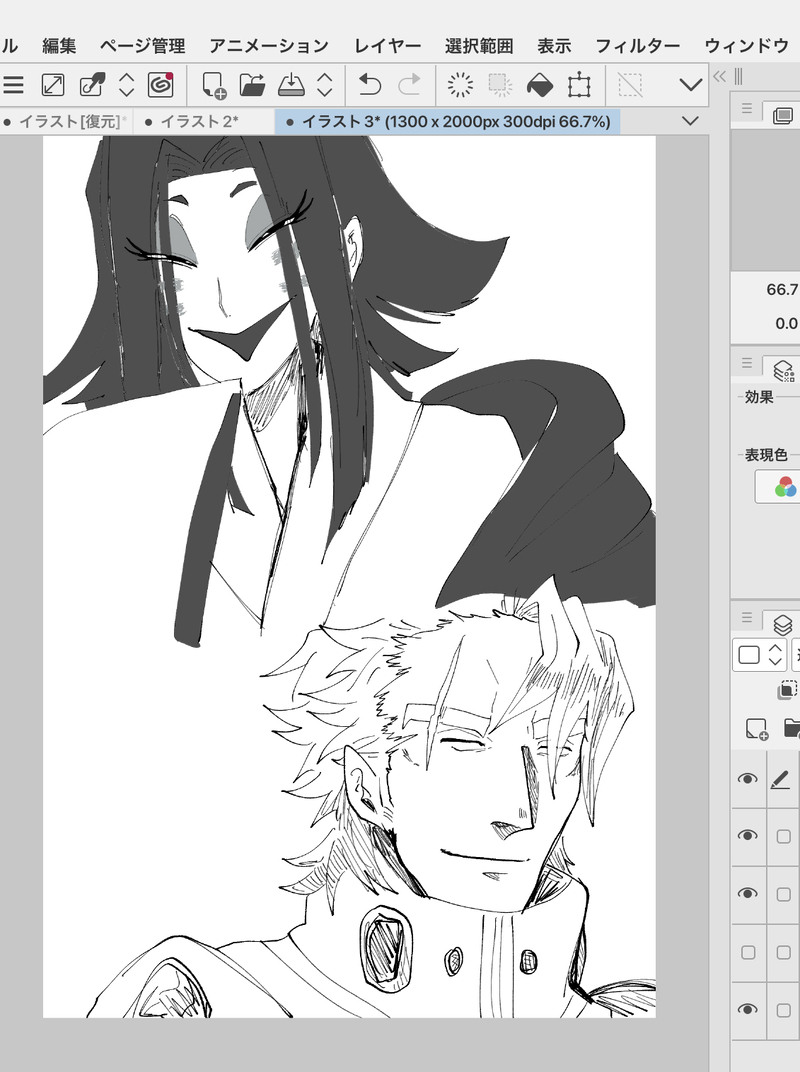Create a new canvas with New icon

pos(214,85)
